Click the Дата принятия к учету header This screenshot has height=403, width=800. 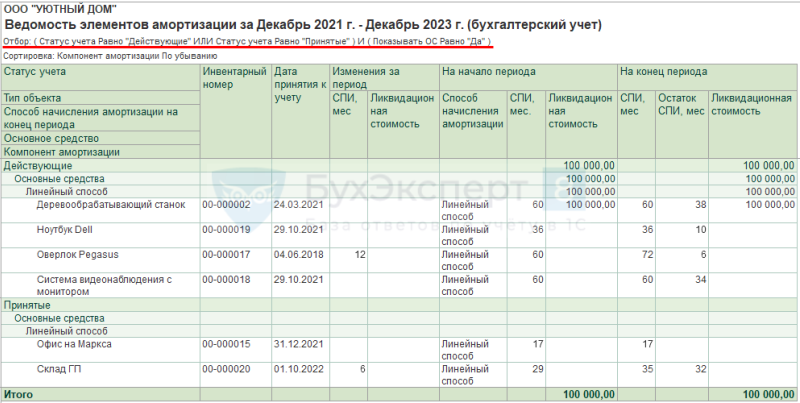(300, 85)
